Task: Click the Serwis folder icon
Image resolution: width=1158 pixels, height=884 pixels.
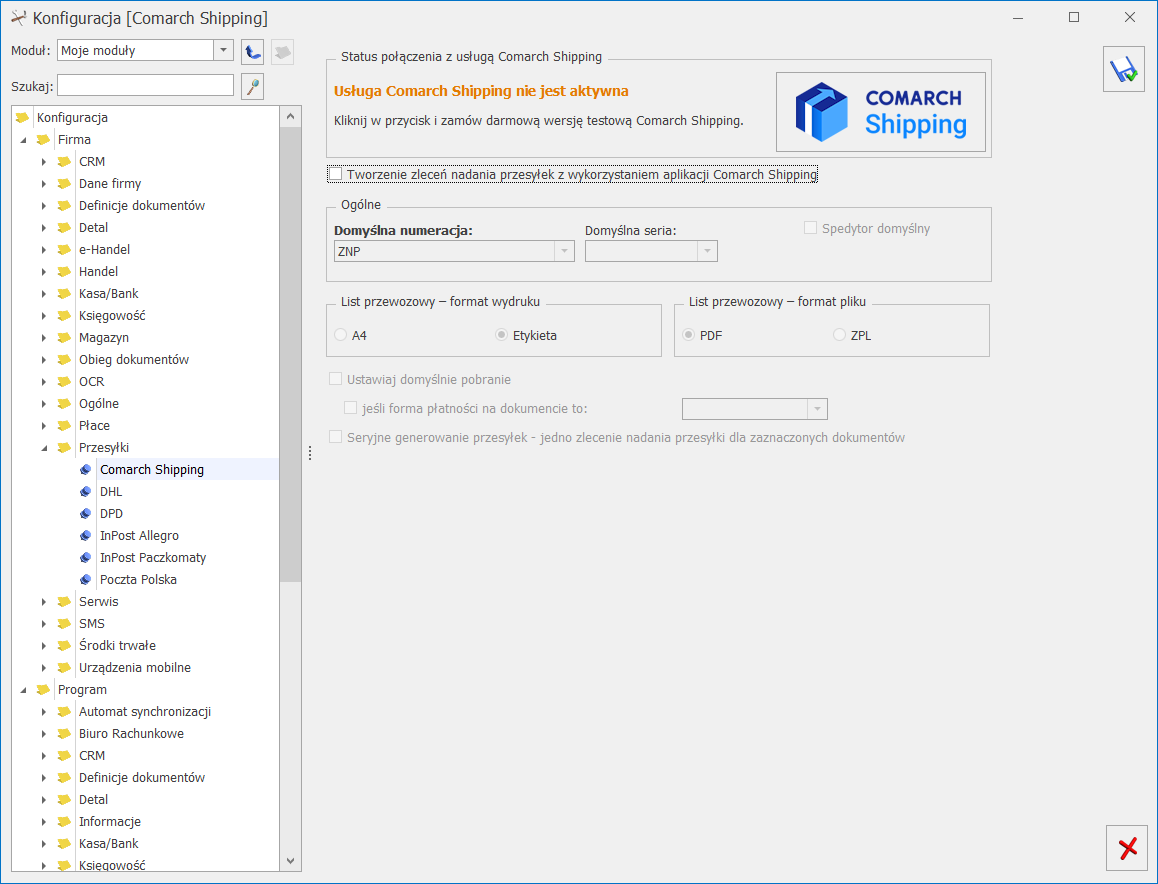Action: point(64,602)
